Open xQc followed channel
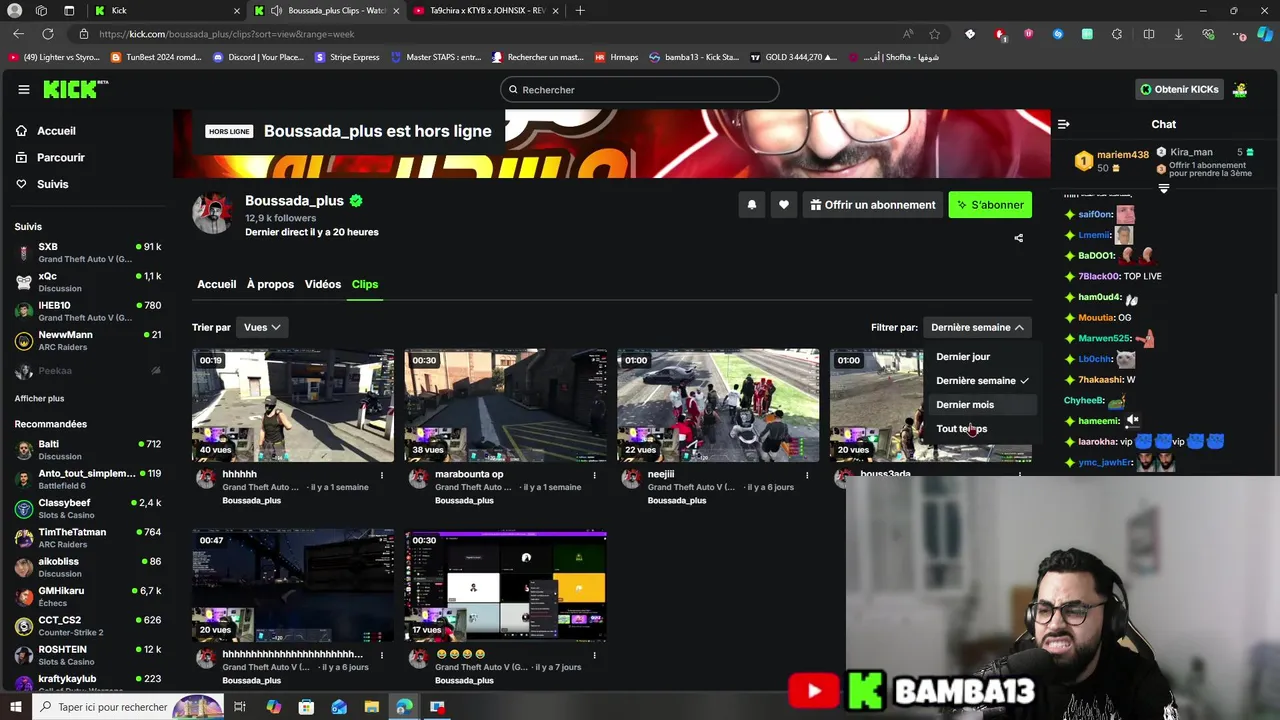The height and width of the screenshot is (720, 1280). 88,282
